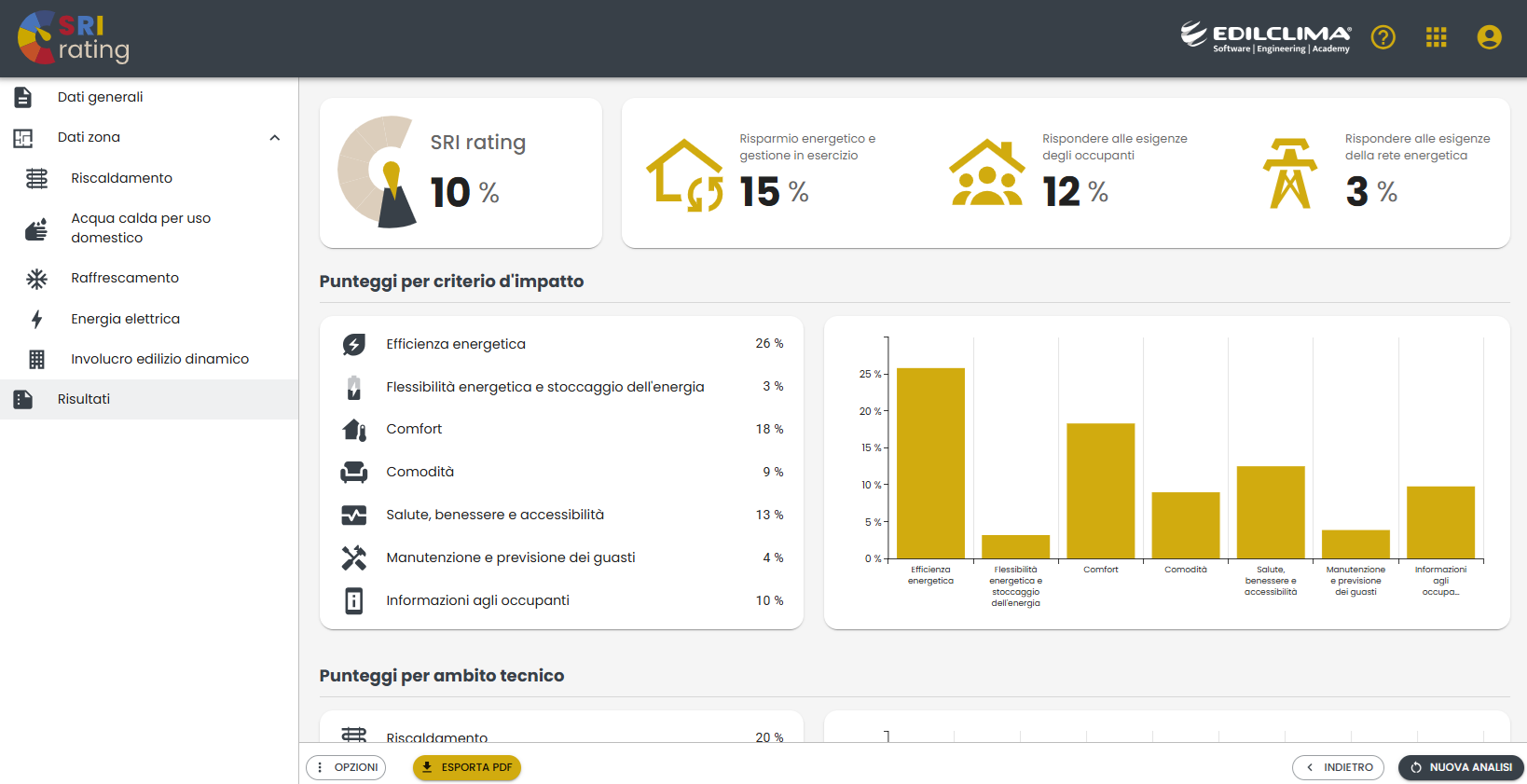This screenshot has width=1527, height=784.
Task: Click the SRI rating gauge graphic
Action: click(x=378, y=172)
